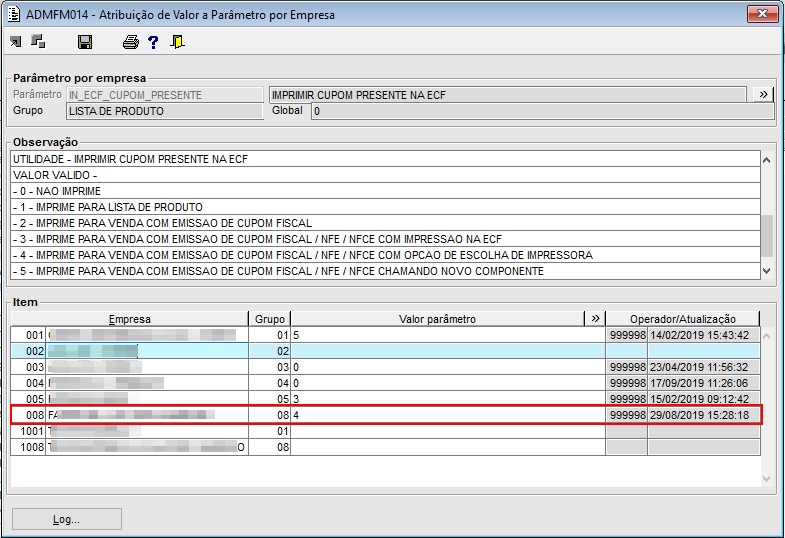Click timestamp 17/09/2019 11:26:06
Viewport: 785px width, 538px height.
[x=703, y=383]
